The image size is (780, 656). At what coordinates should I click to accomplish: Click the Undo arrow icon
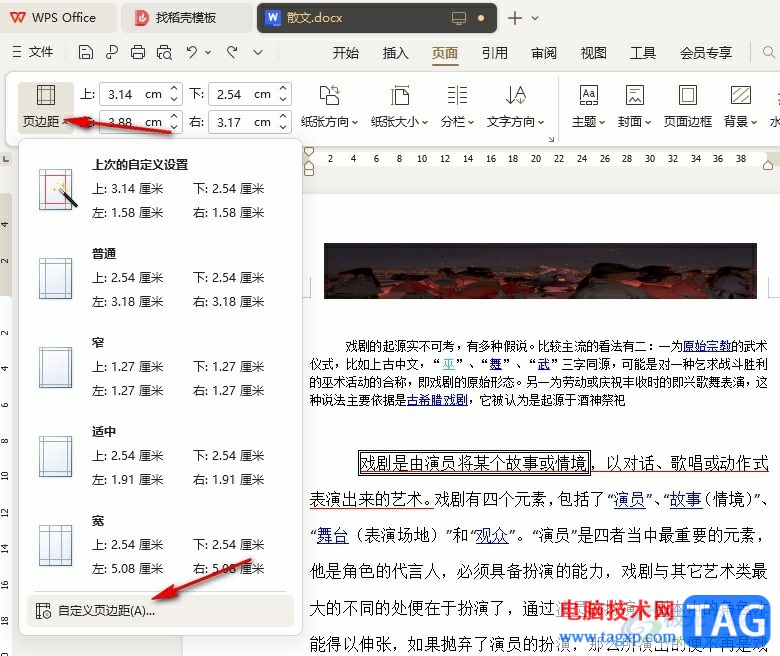coord(192,52)
